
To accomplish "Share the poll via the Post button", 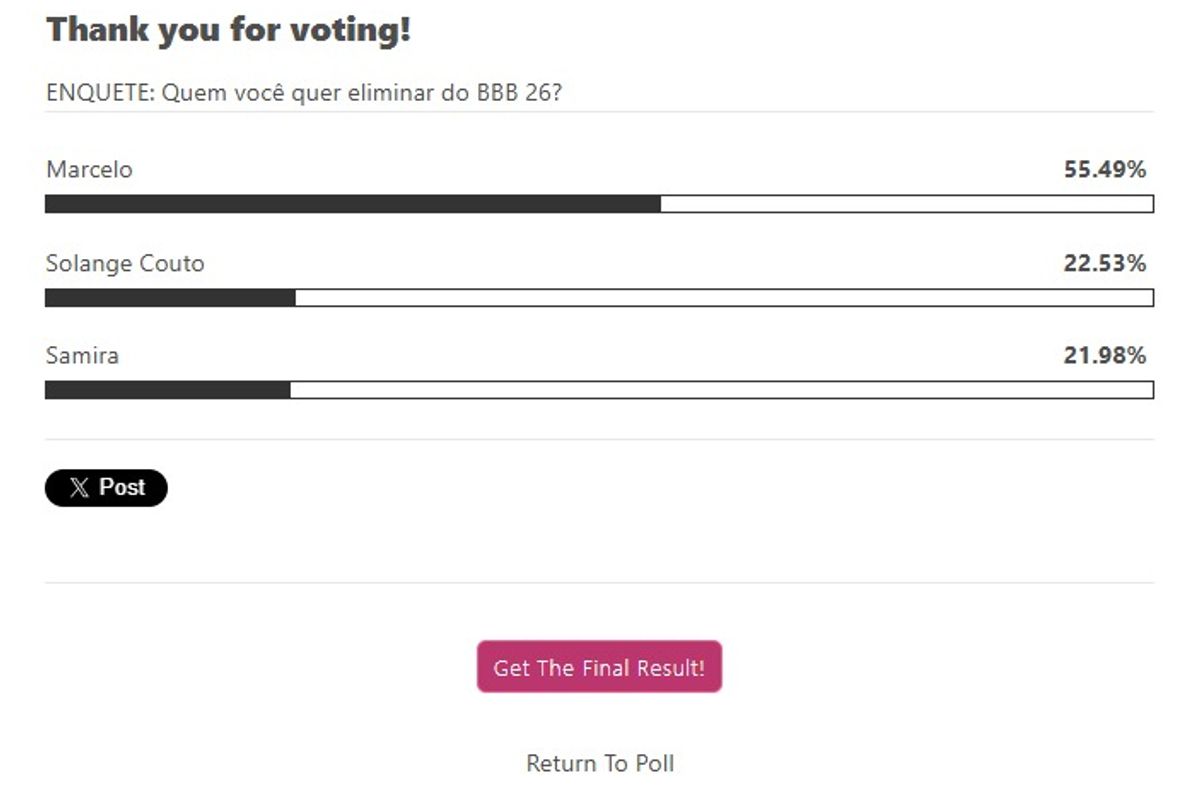I will coord(106,488).
